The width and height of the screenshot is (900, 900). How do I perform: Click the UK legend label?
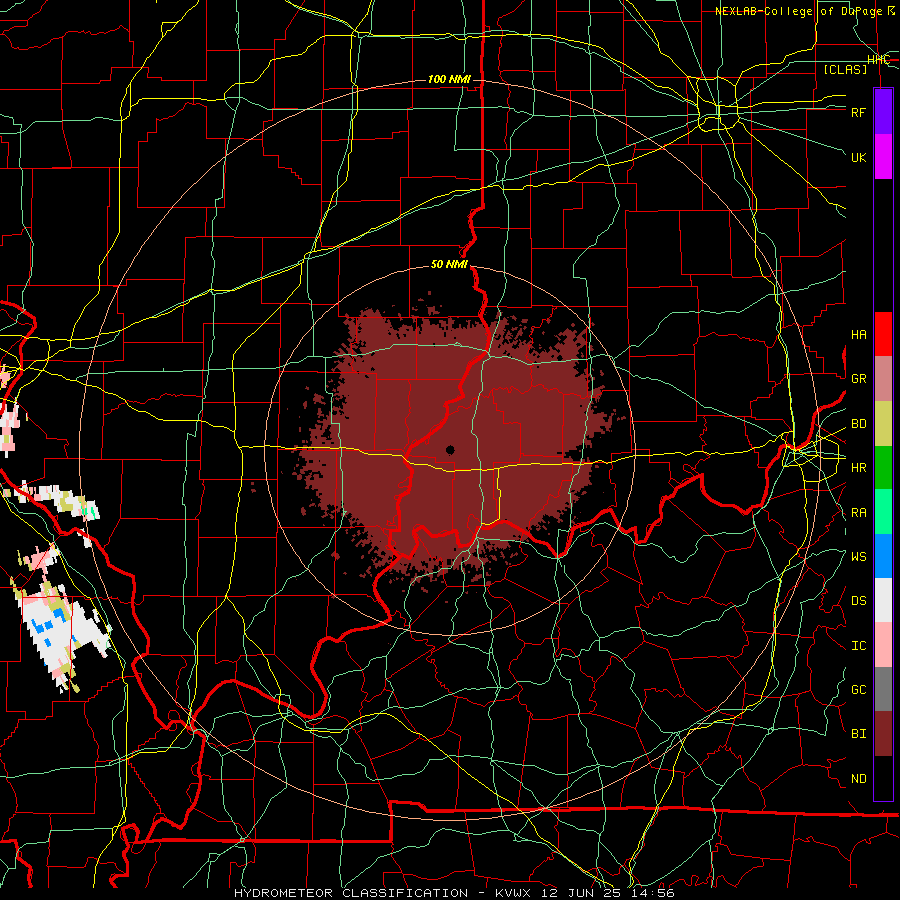[858, 157]
